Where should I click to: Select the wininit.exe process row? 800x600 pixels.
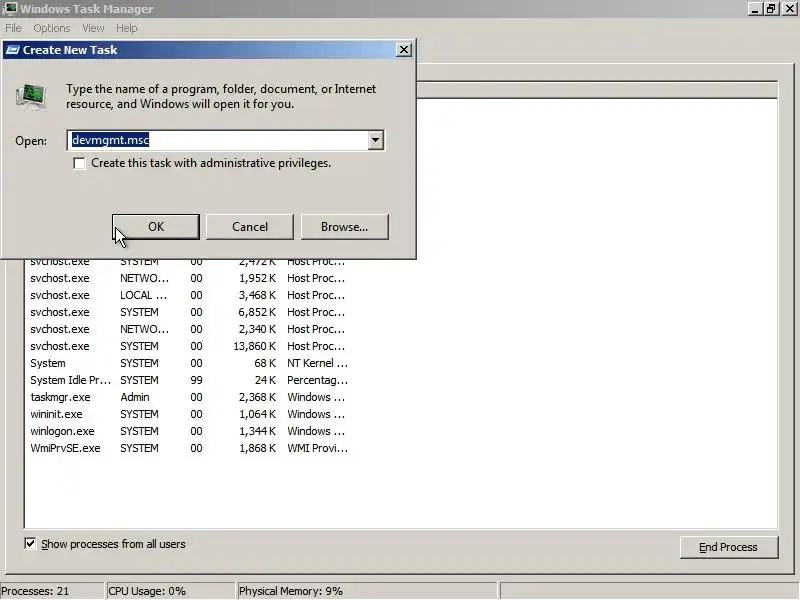click(x=189, y=414)
